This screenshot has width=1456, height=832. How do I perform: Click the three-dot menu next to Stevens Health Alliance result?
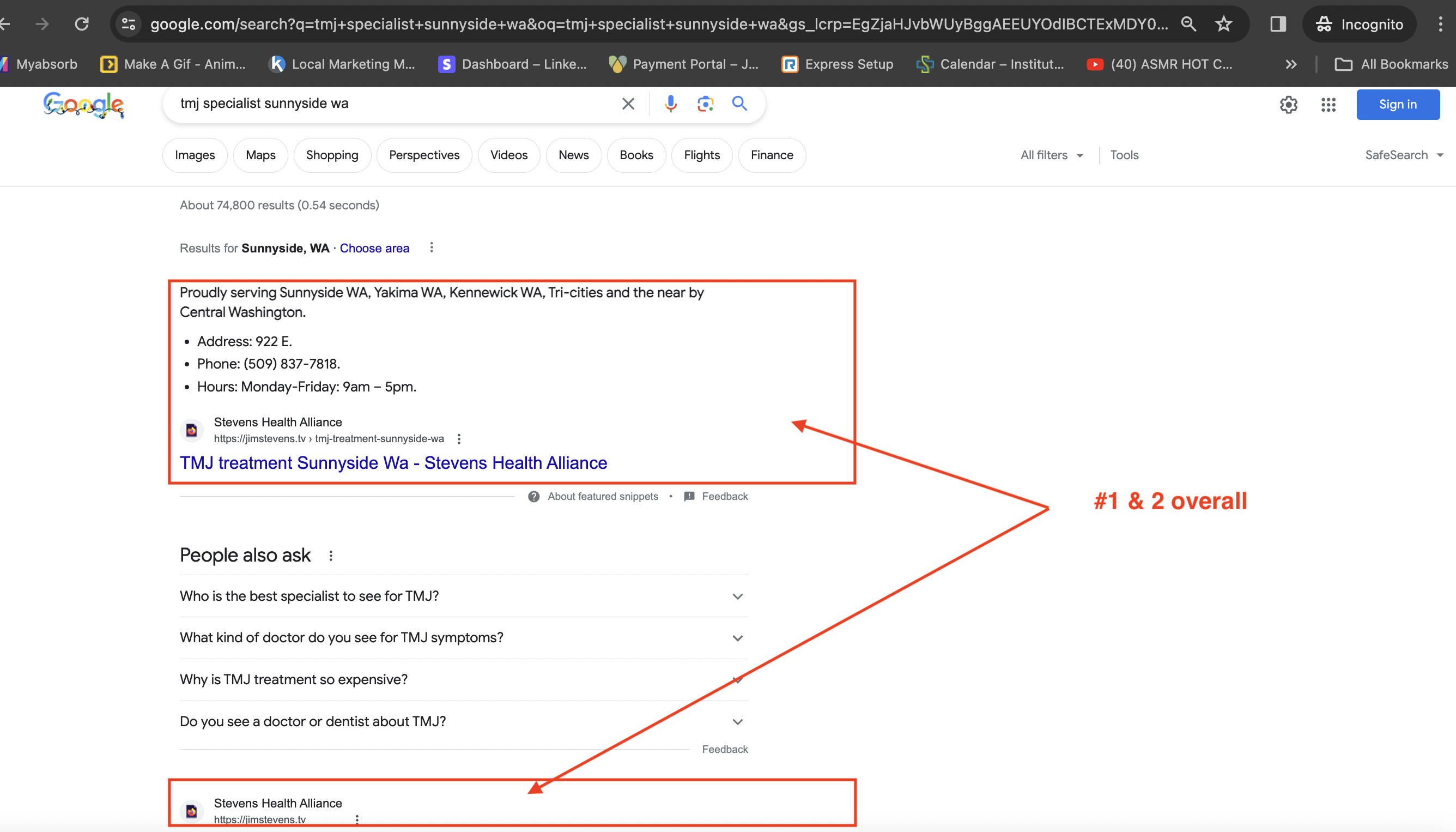click(x=459, y=438)
